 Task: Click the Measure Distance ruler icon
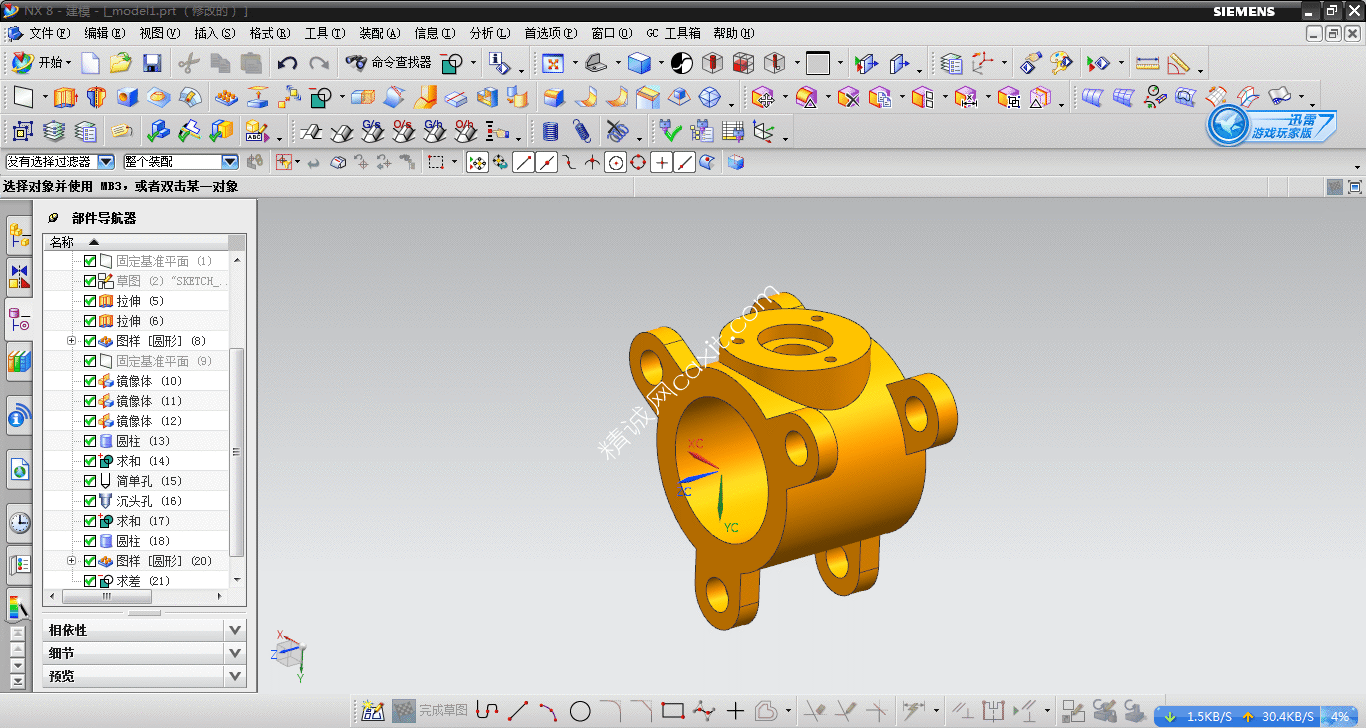[x=1147, y=63]
